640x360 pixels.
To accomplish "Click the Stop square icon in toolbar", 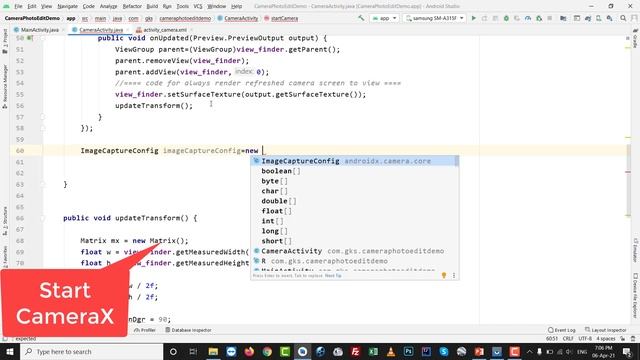I will pos(550,18).
